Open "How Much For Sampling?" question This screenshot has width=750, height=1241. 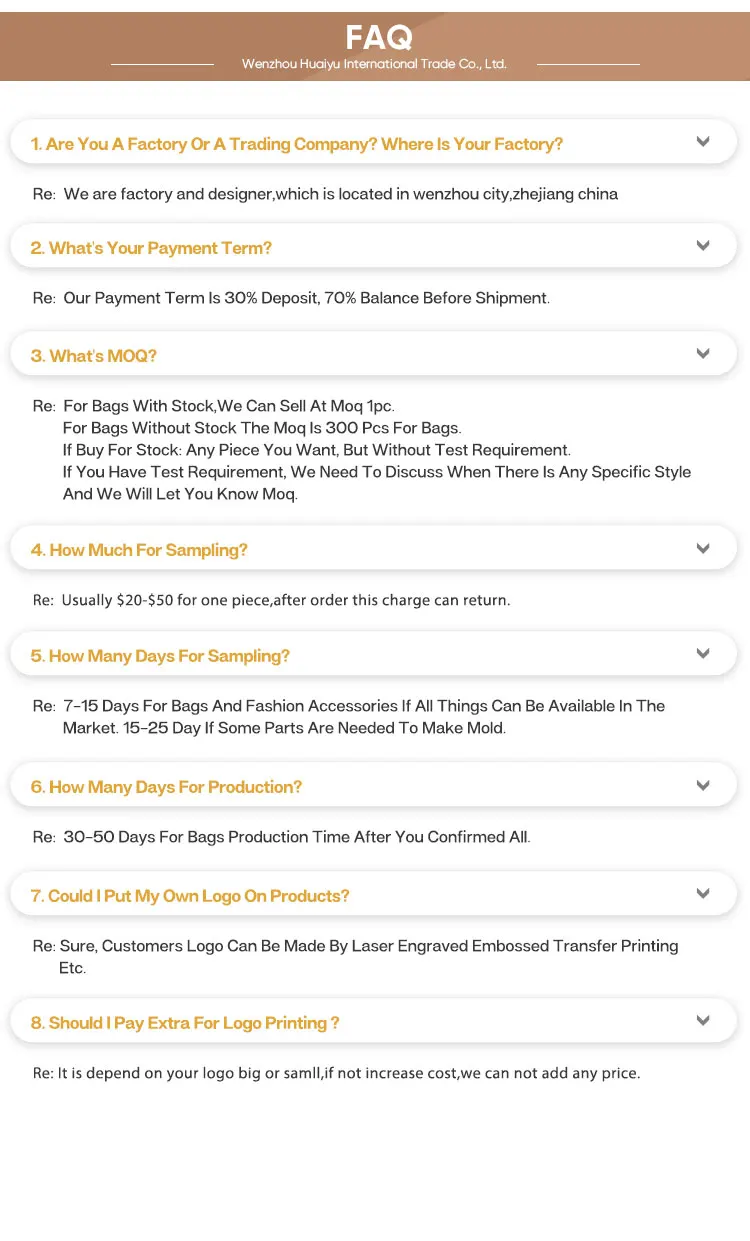[x=139, y=550]
